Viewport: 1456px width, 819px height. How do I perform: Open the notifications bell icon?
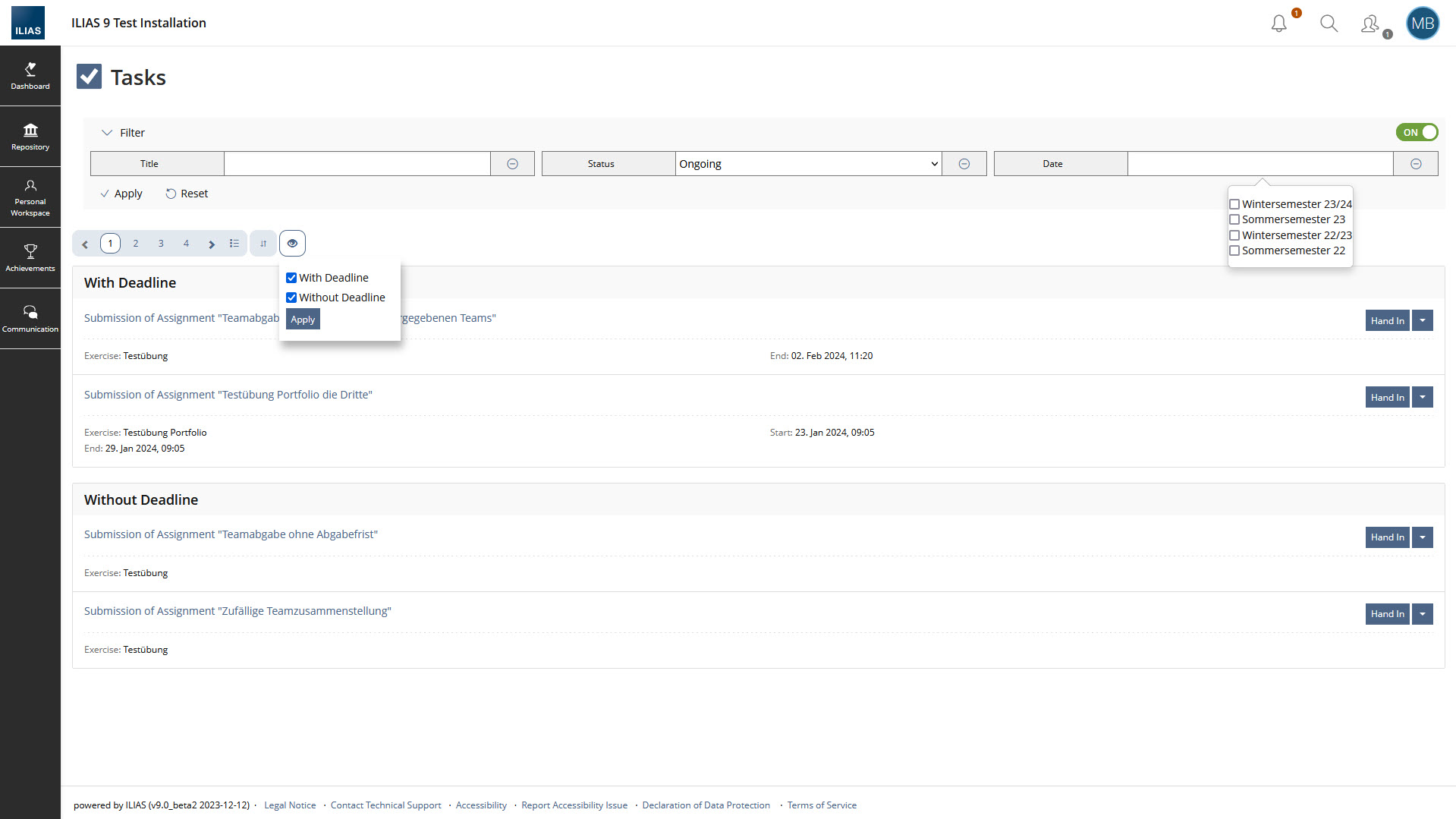(1279, 24)
